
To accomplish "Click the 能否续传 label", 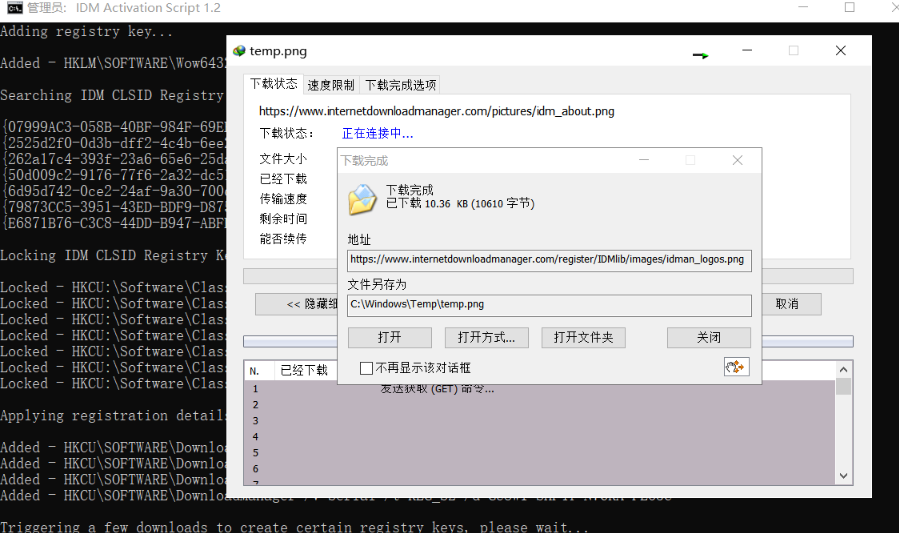I will pyautogui.click(x=283, y=238).
